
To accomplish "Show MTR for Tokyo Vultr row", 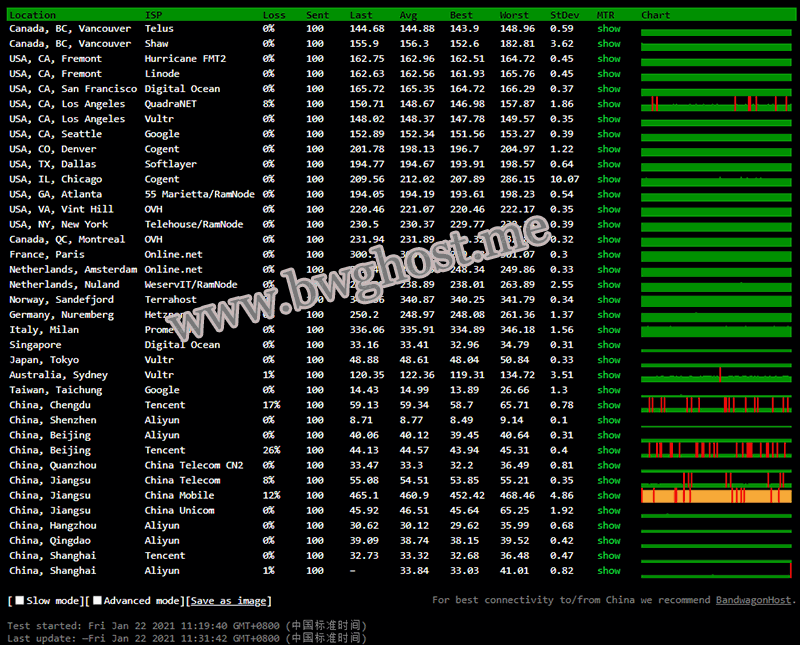I will pos(609,360).
